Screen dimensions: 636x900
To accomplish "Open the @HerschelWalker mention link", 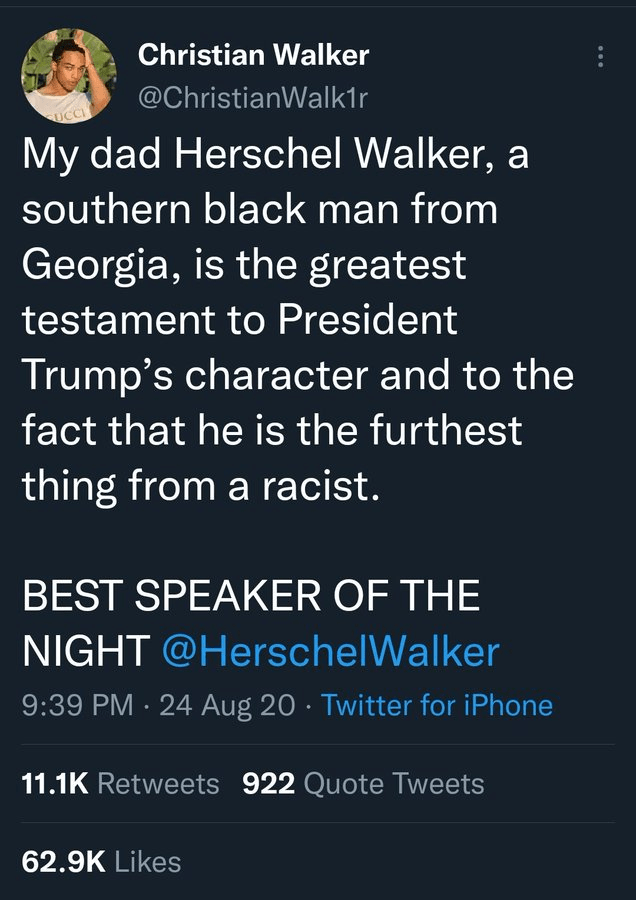I will point(329,651).
